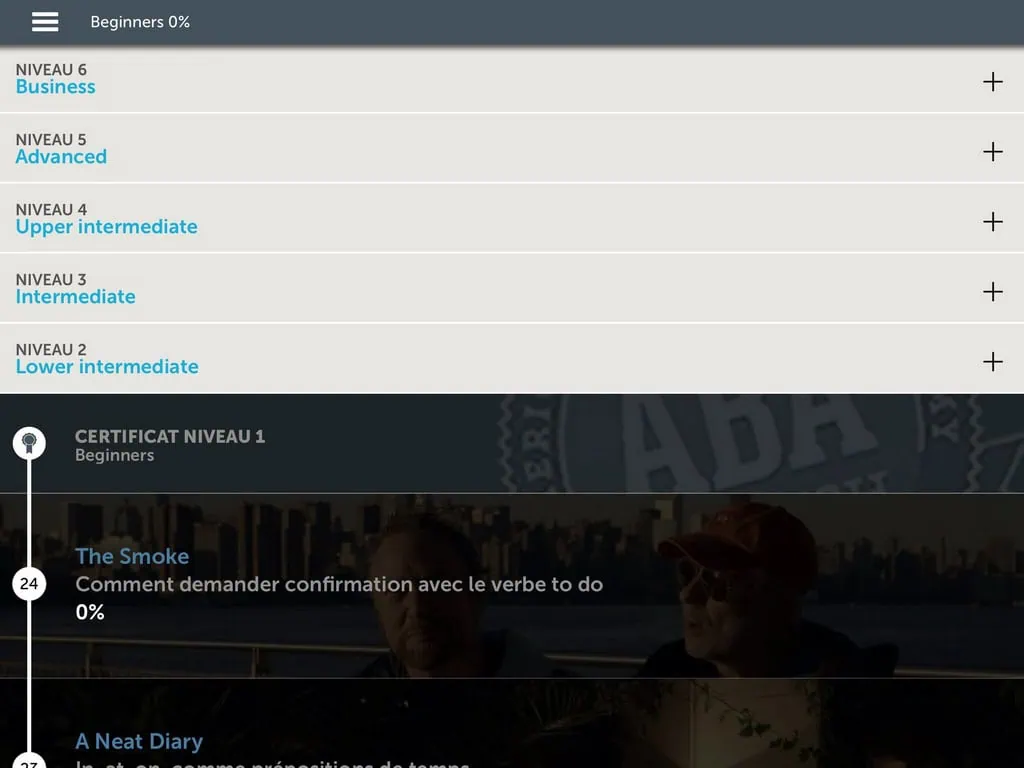Expand Niveau 5 Advanced with plus icon
1024x768 pixels.
(x=992, y=152)
